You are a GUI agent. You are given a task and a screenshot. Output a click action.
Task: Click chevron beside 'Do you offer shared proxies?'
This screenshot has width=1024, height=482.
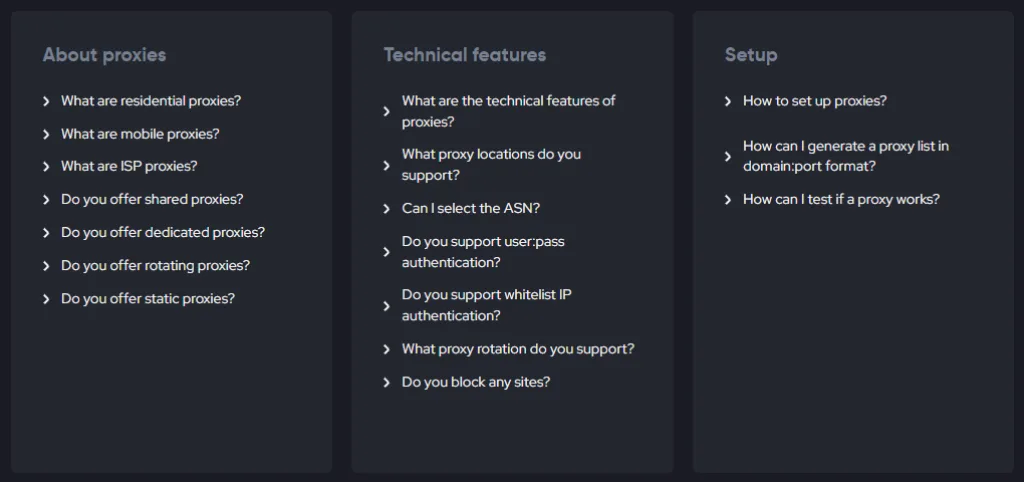(x=46, y=200)
